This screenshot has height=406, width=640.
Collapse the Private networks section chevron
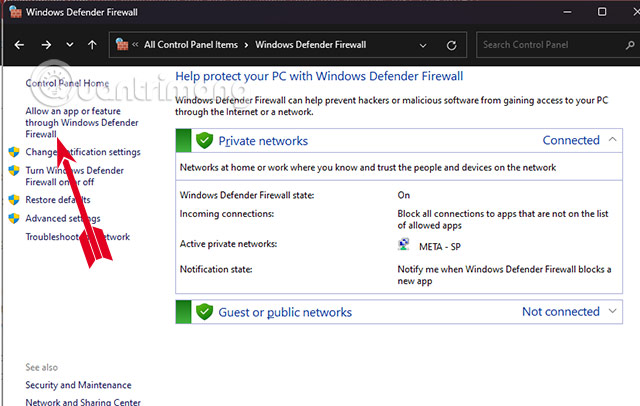[x=612, y=140]
